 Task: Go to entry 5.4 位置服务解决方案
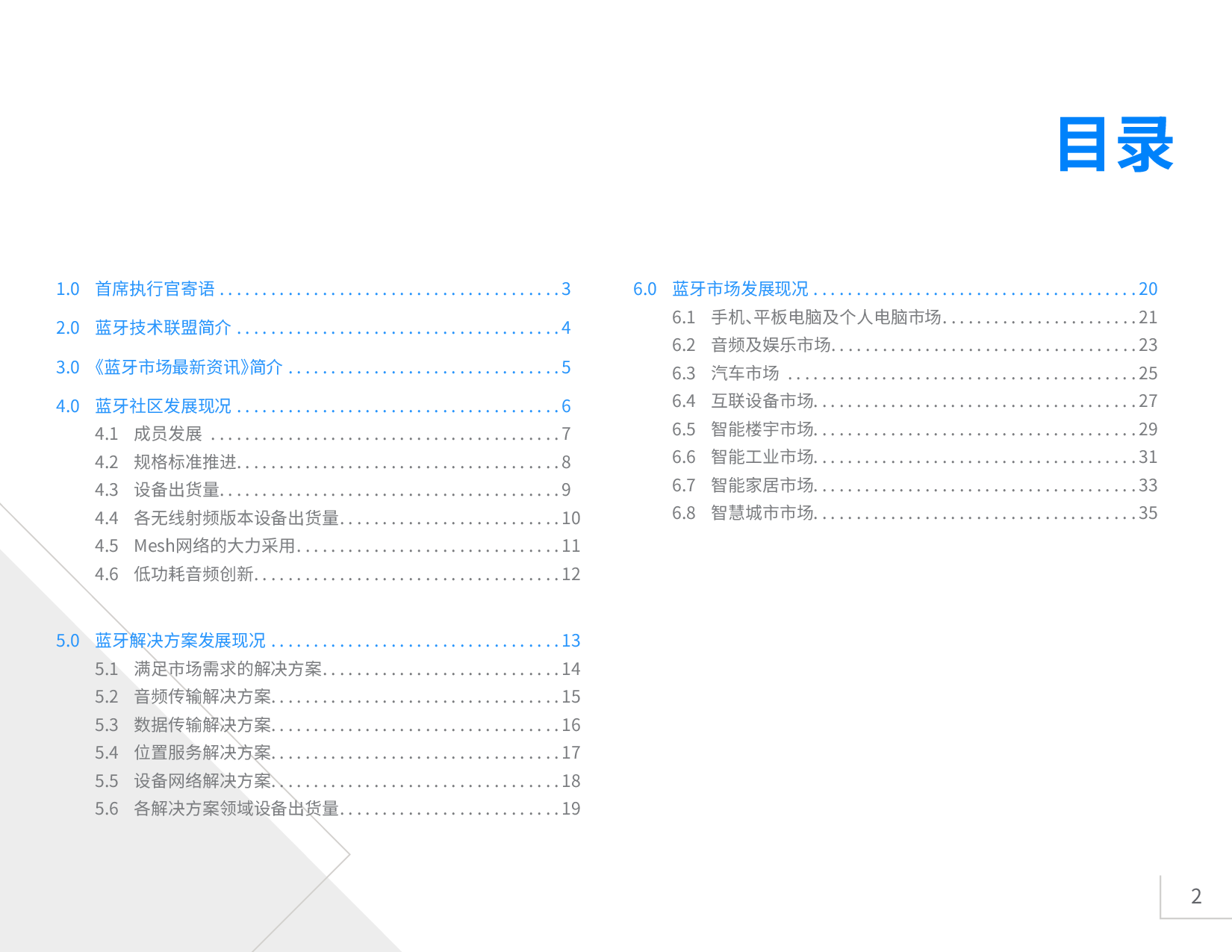[x=337, y=753]
